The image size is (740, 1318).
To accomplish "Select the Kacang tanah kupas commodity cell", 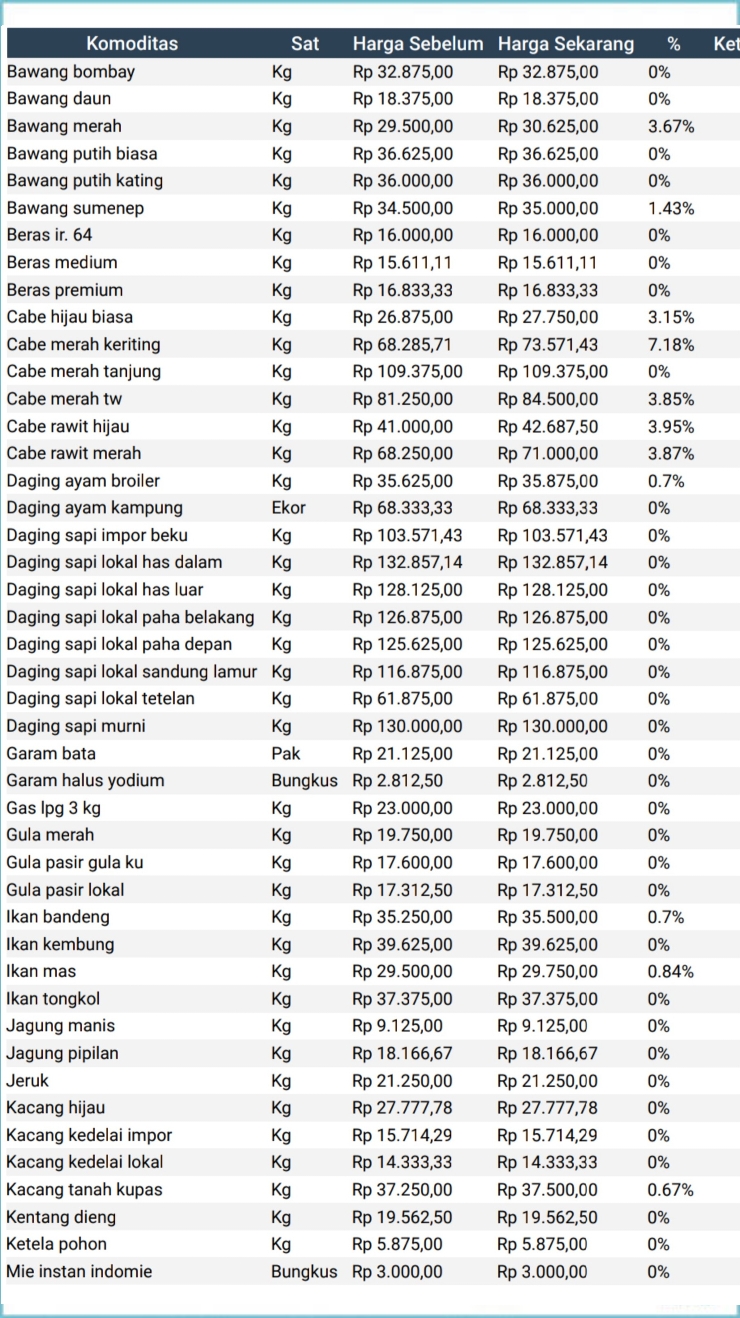I will tap(84, 1190).
